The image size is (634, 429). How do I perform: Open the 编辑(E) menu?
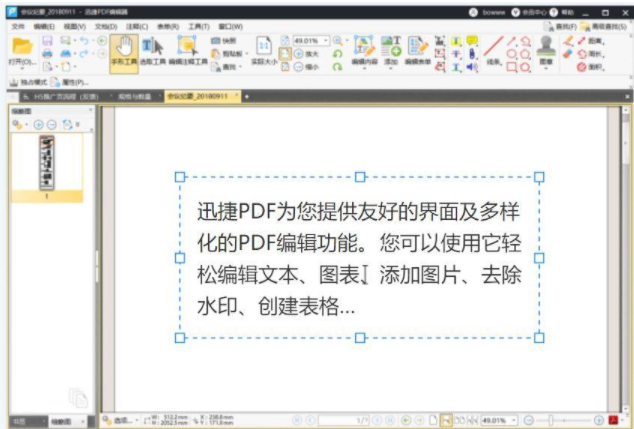44,26
